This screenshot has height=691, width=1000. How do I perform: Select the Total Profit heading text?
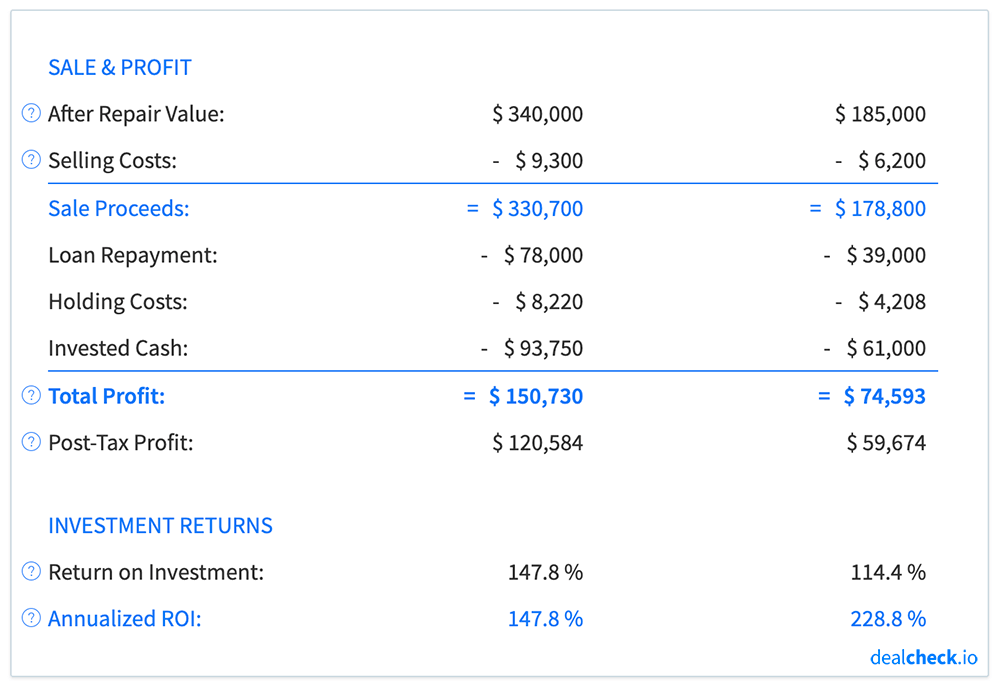106,395
